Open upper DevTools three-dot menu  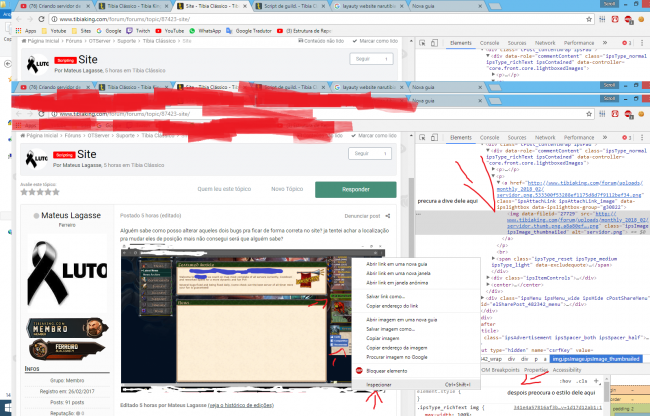642,43
